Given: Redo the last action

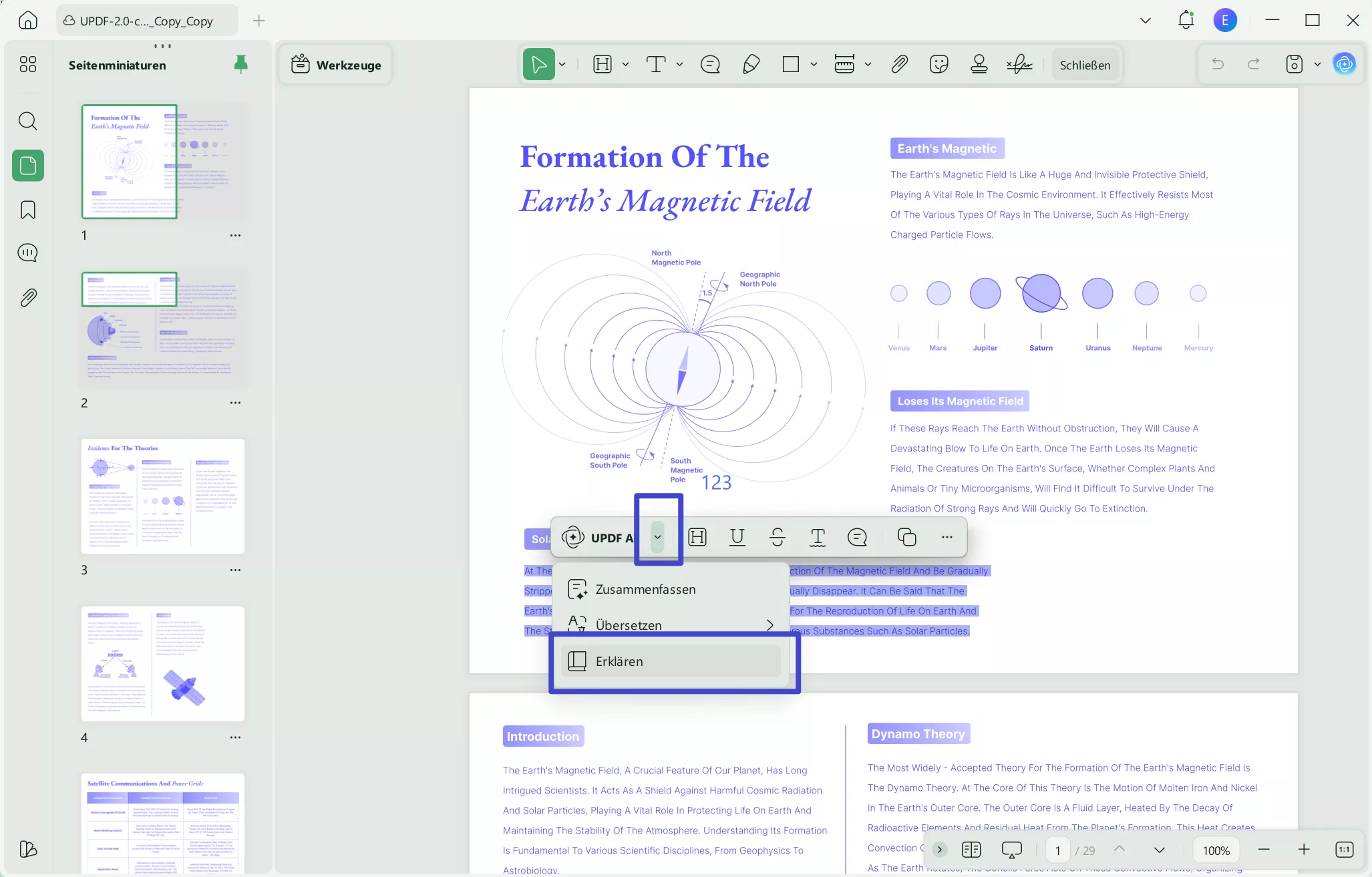Looking at the screenshot, I should click(1254, 64).
